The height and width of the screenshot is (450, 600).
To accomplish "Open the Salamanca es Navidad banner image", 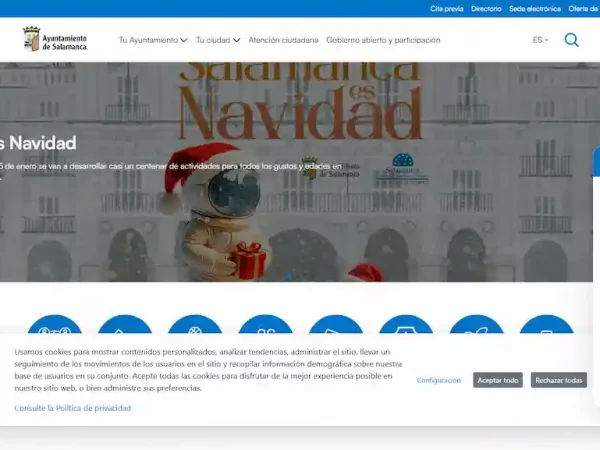I will click(296, 172).
